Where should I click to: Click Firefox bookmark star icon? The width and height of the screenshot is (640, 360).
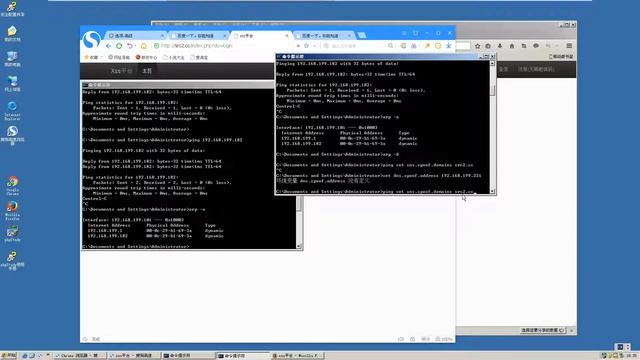click(478, 46)
